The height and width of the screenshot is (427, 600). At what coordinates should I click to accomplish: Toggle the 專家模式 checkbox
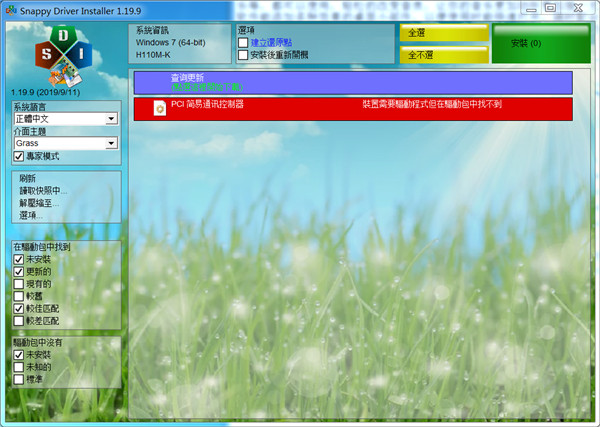[x=19, y=157]
